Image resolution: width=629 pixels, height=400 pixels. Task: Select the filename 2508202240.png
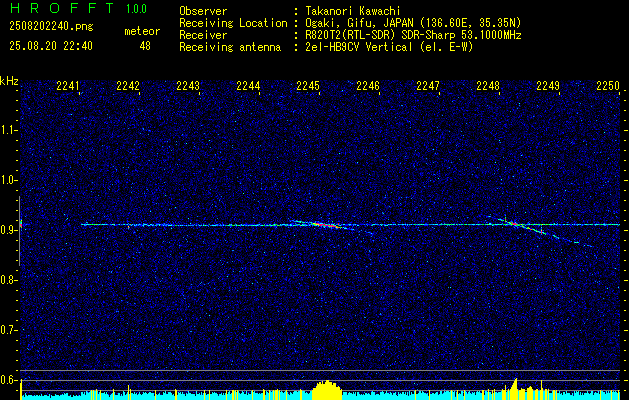point(51,27)
